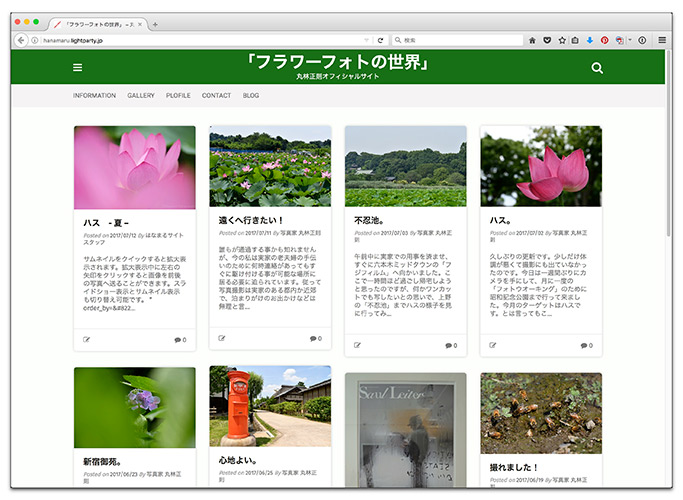Click the circular extension icon beside menu
The width and height of the screenshot is (683, 500).
point(642,41)
